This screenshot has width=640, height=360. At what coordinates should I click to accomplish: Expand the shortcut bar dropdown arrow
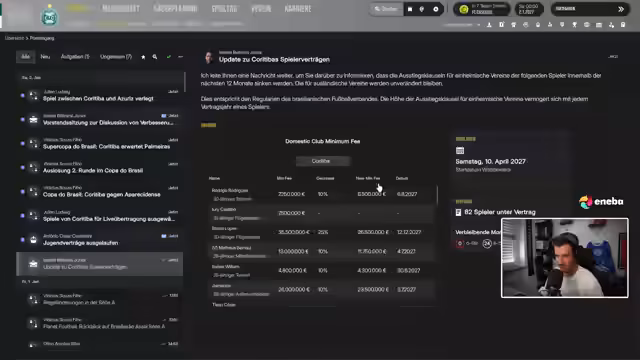click(x=478, y=25)
